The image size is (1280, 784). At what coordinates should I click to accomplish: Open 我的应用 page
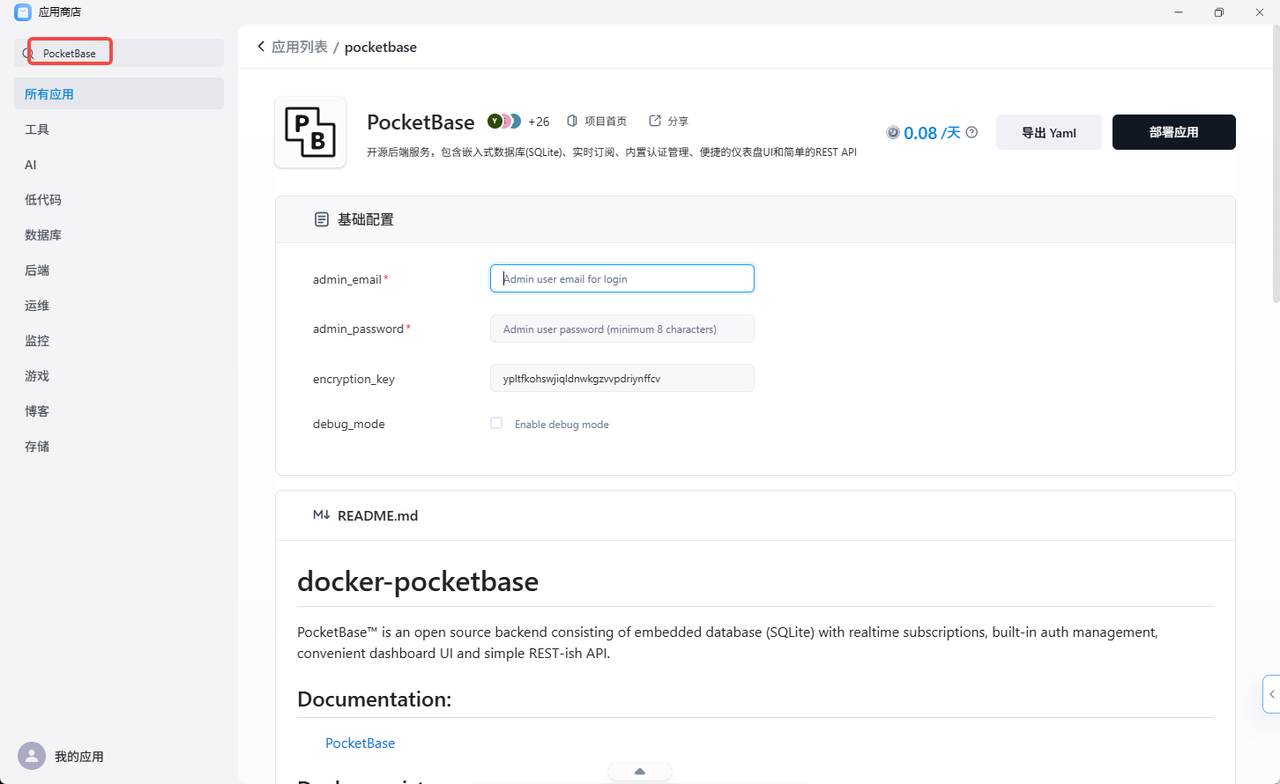[79, 757]
